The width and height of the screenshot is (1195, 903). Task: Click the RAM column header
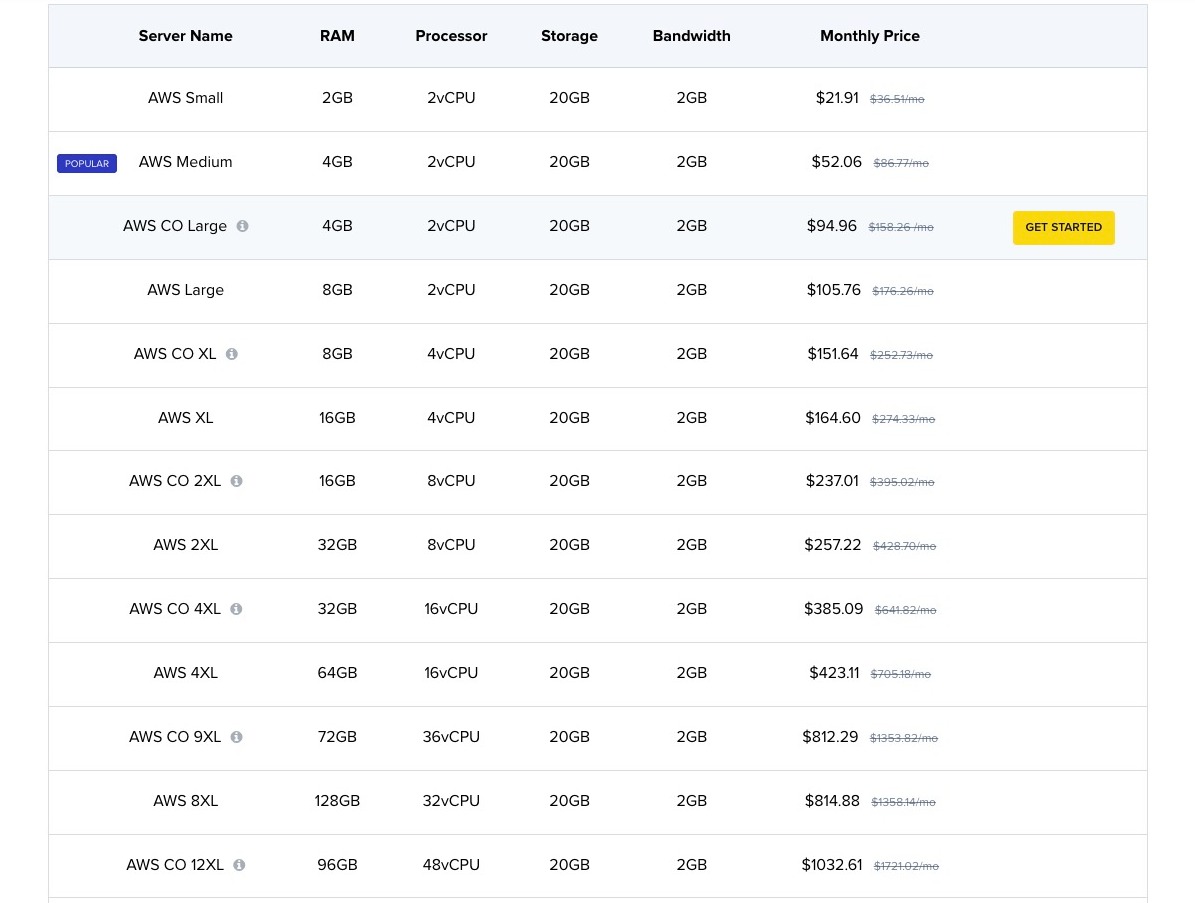click(337, 36)
